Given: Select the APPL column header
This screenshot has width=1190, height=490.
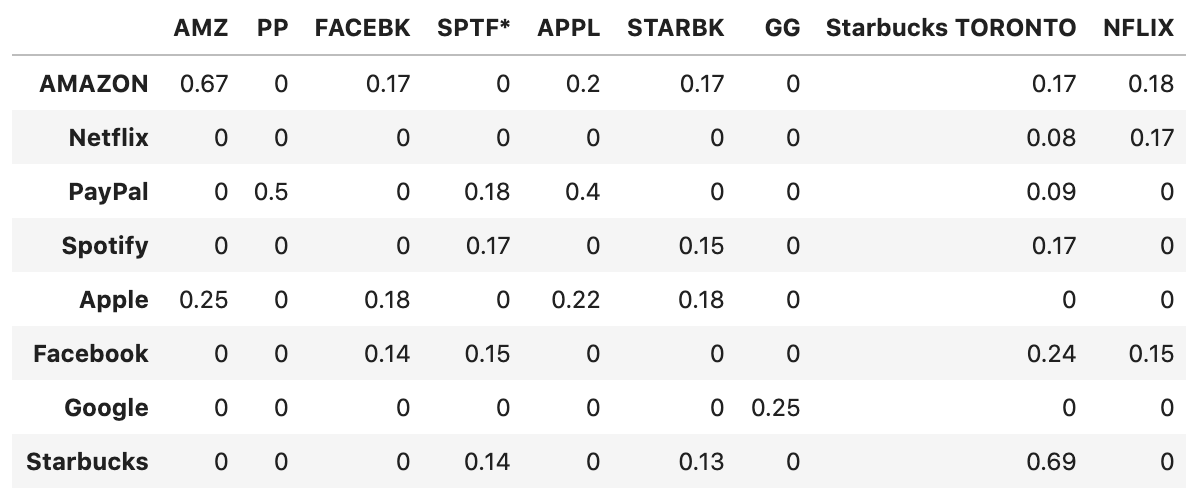Looking at the screenshot, I should [568, 28].
